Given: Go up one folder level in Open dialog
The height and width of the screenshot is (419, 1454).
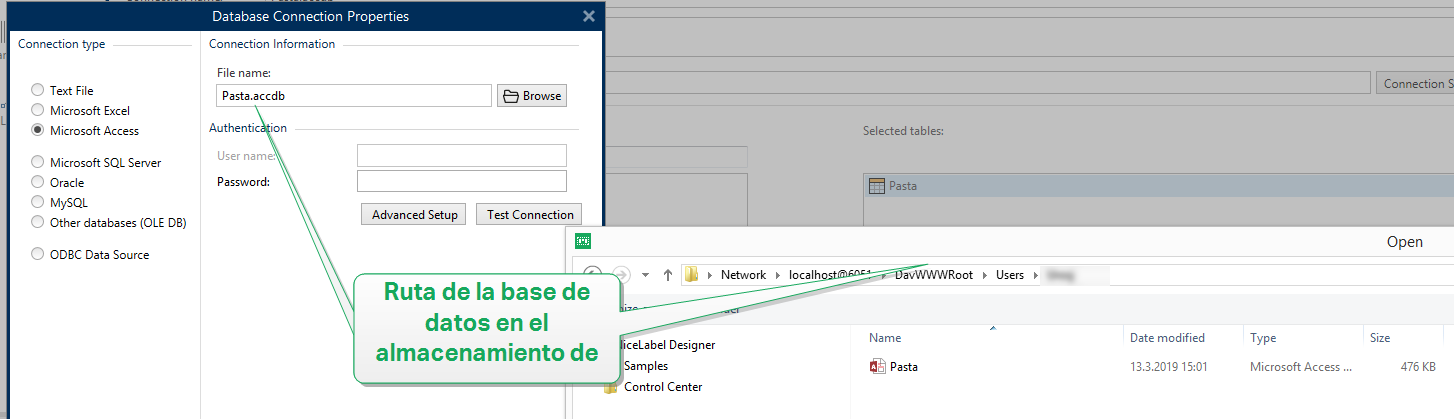Looking at the screenshot, I should coord(667,274).
